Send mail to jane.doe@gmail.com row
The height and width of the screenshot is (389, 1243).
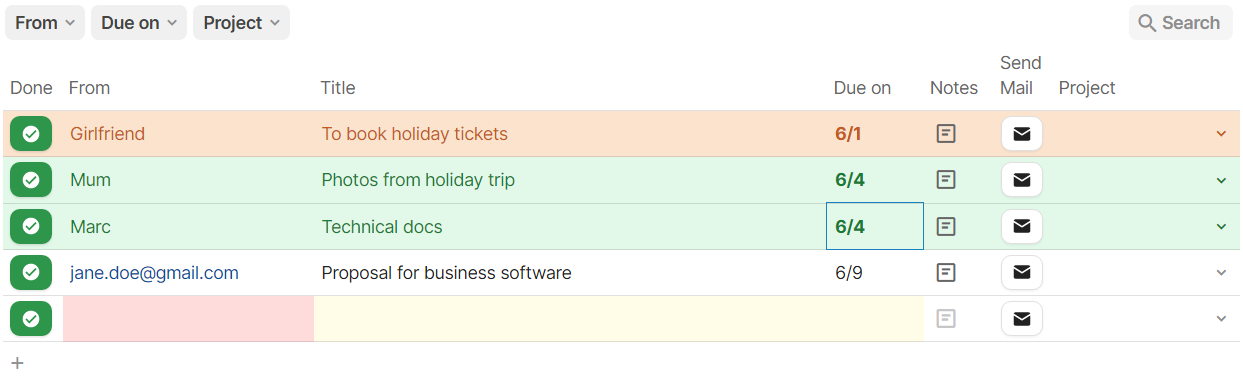pyautogui.click(x=1021, y=272)
